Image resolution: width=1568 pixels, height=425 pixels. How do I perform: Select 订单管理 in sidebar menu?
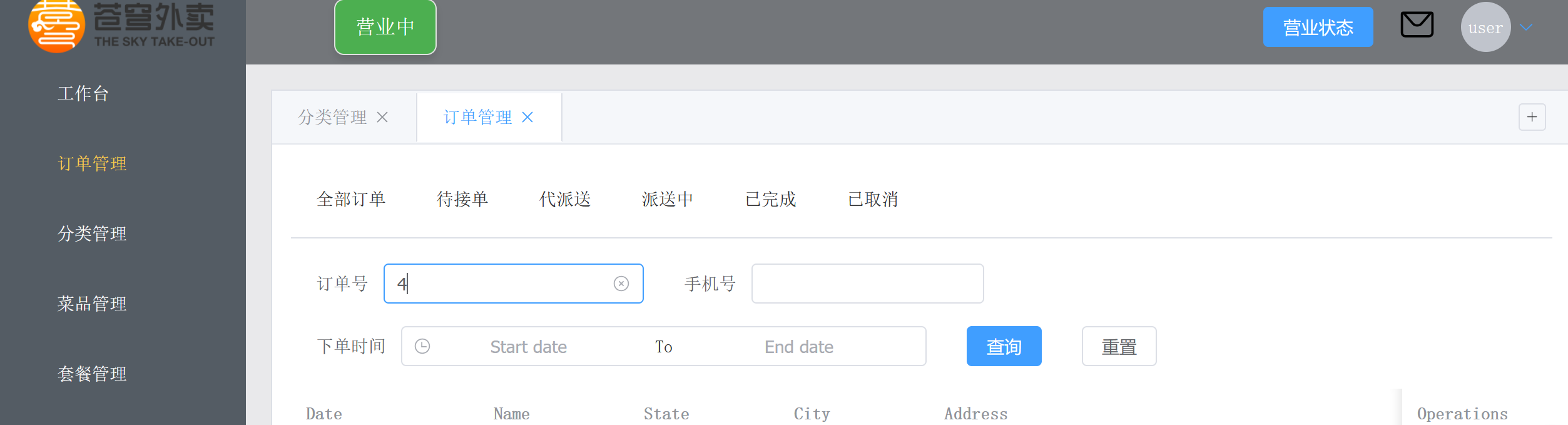92,163
